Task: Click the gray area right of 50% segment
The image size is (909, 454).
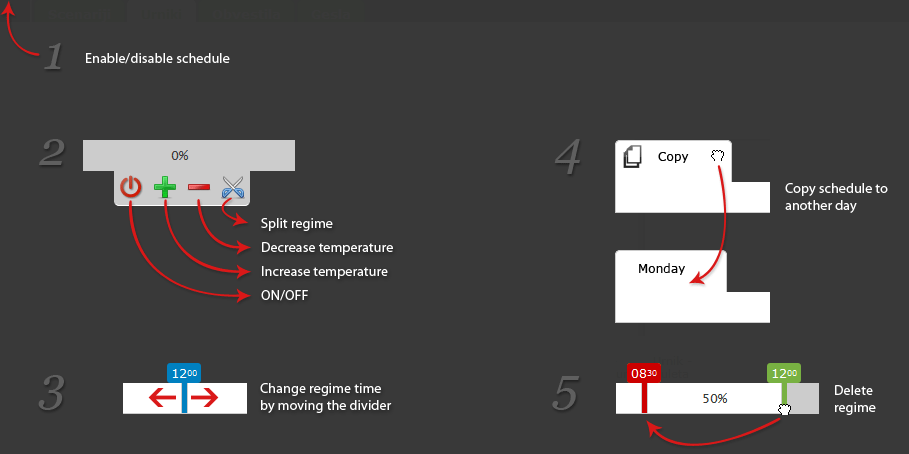Action: [803, 398]
